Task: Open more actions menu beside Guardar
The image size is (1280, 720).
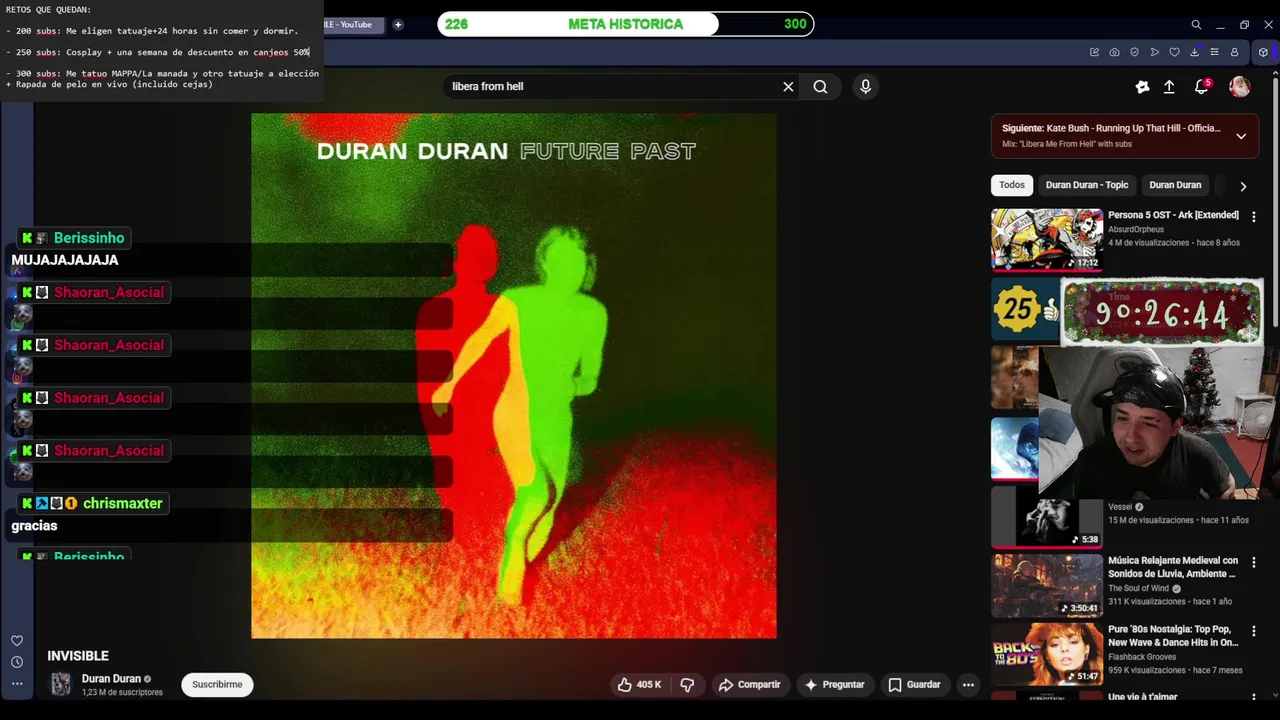Action: coord(968,685)
